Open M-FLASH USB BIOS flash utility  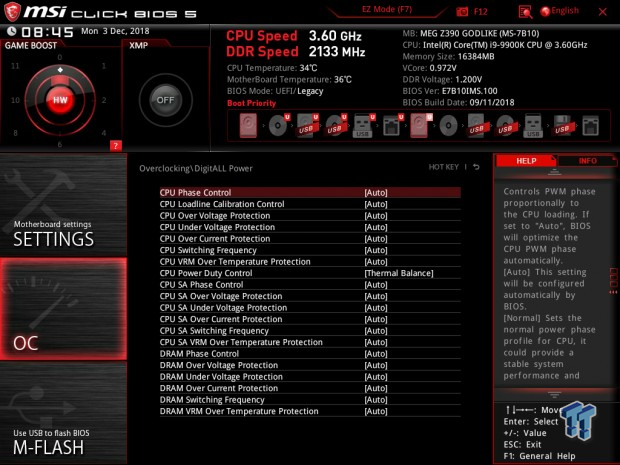(63, 413)
